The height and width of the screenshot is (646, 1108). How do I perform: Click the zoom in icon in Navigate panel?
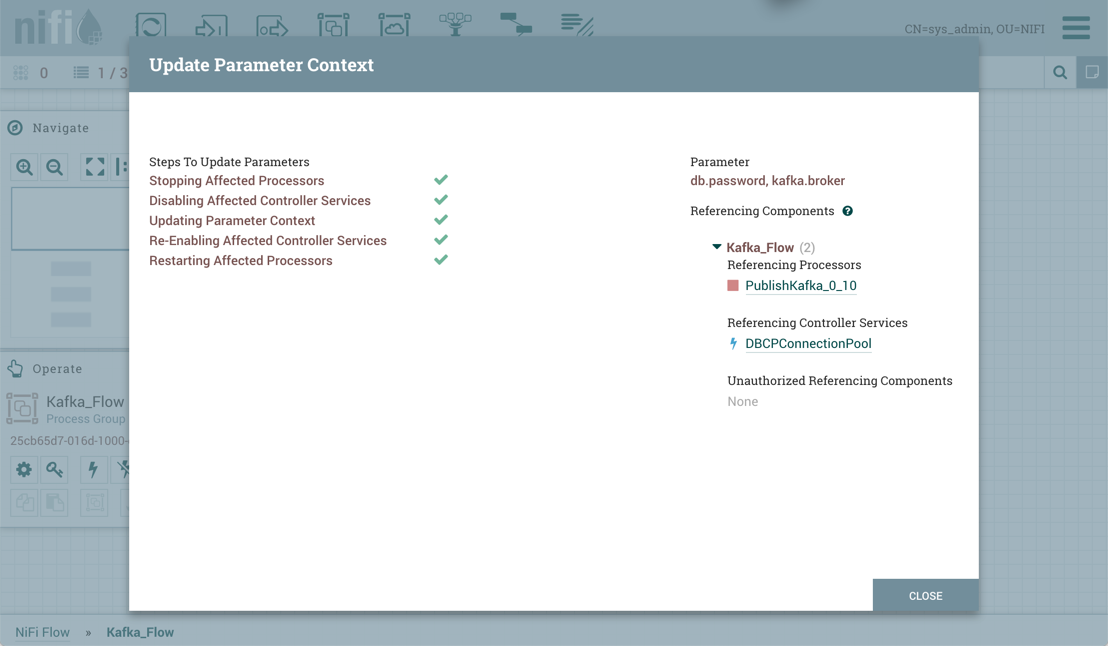[24, 166]
